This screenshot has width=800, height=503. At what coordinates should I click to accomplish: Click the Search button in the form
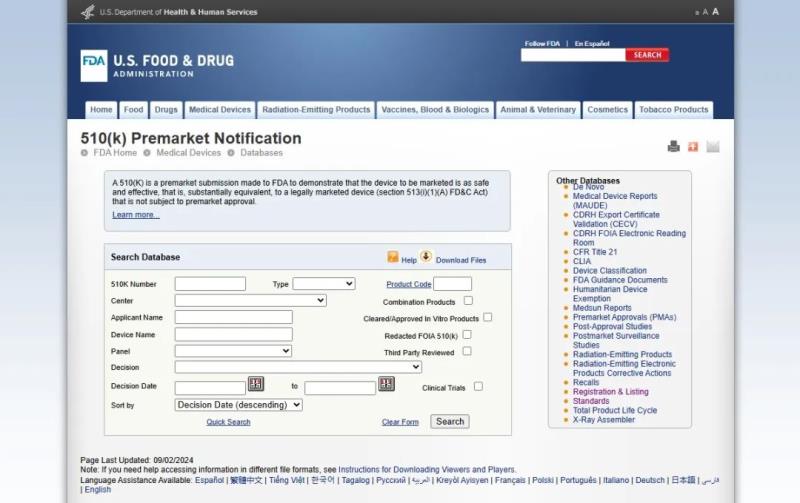pyautogui.click(x=449, y=422)
